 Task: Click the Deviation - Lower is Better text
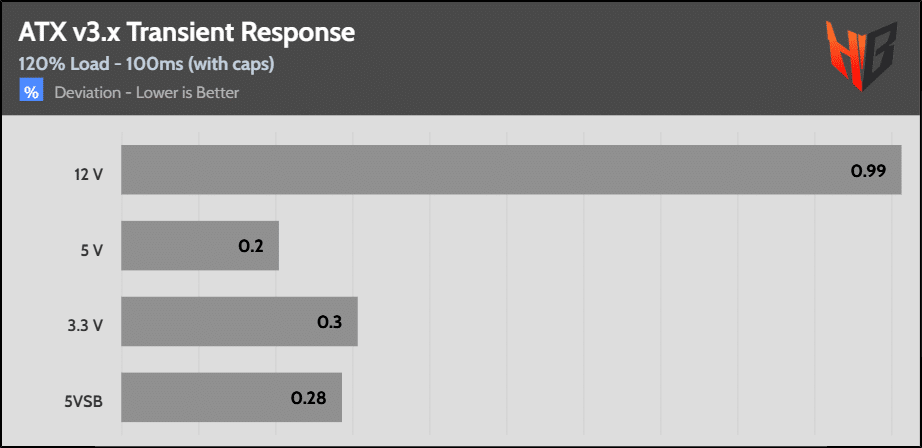(x=147, y=92)
